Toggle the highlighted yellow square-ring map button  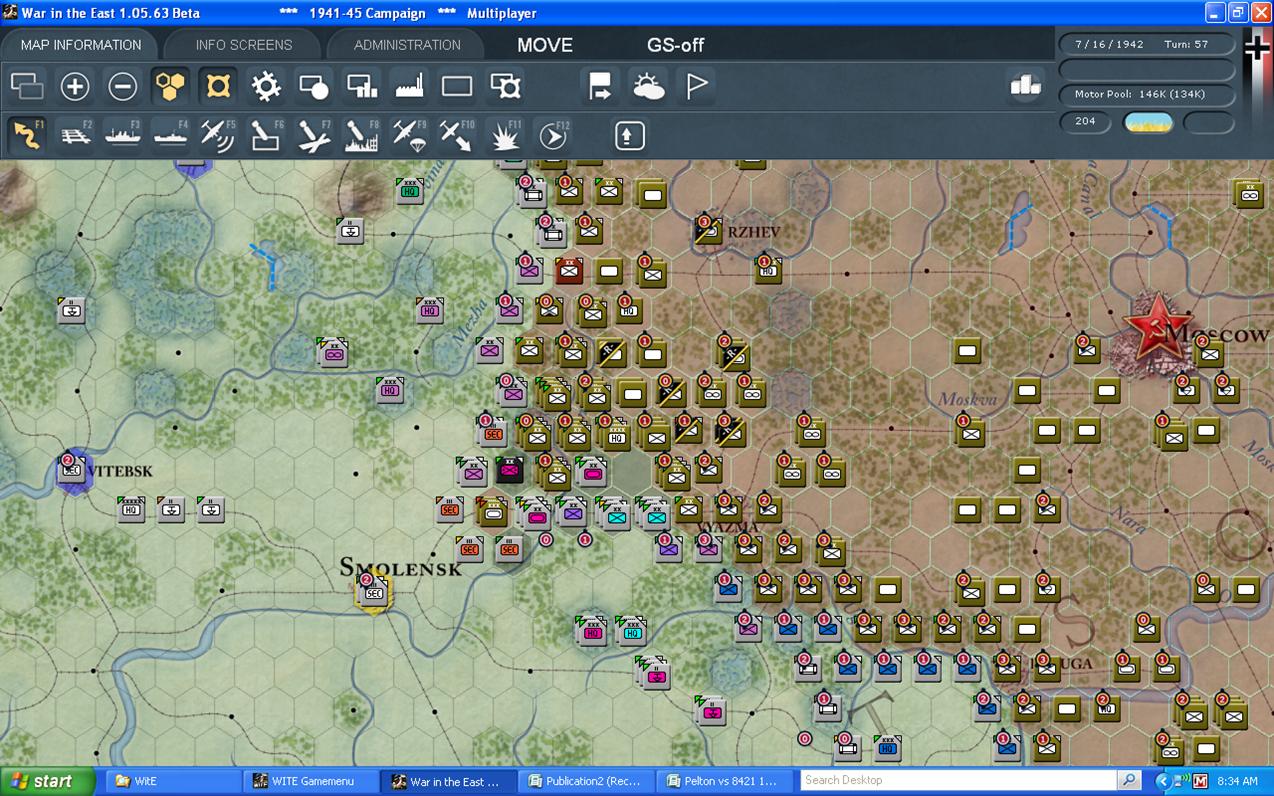pos(218,87)
